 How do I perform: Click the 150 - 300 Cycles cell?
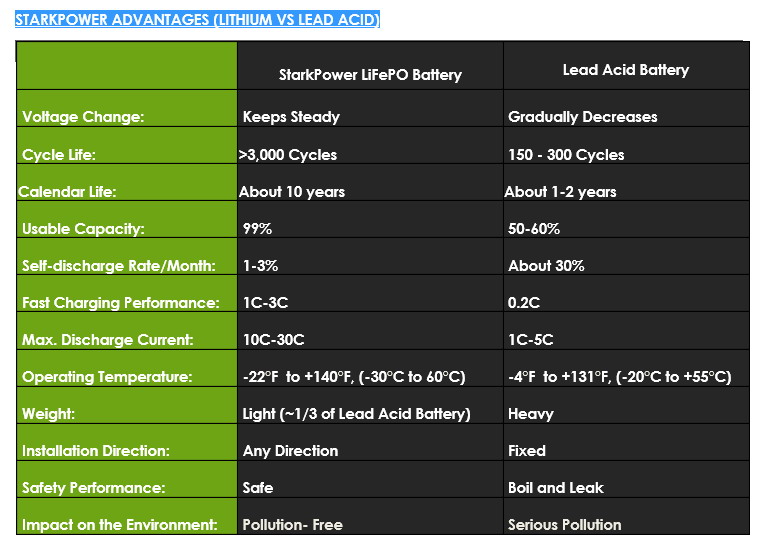coord(566,155)
